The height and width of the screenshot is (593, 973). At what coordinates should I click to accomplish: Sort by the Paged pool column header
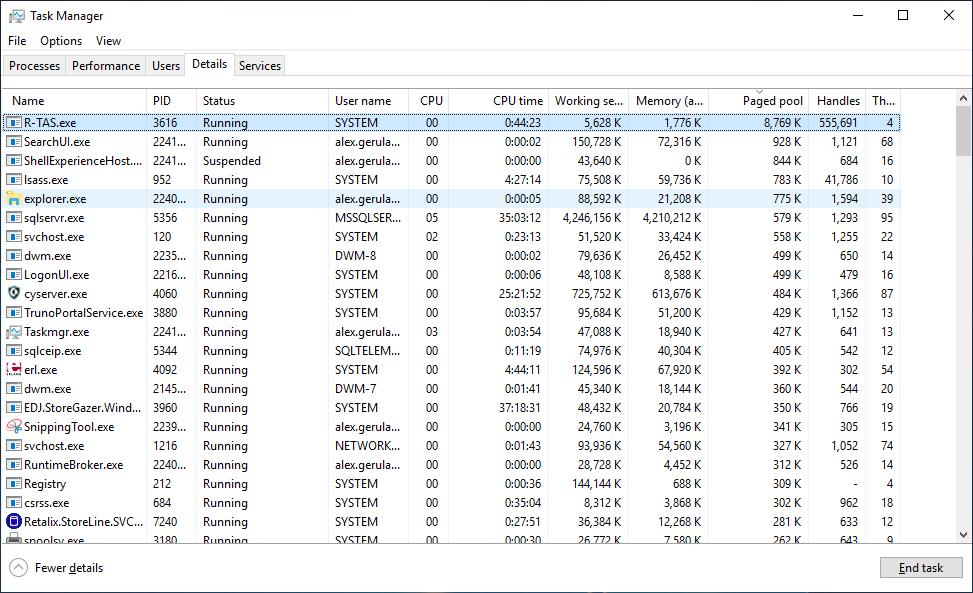click(x=772, y=101)
